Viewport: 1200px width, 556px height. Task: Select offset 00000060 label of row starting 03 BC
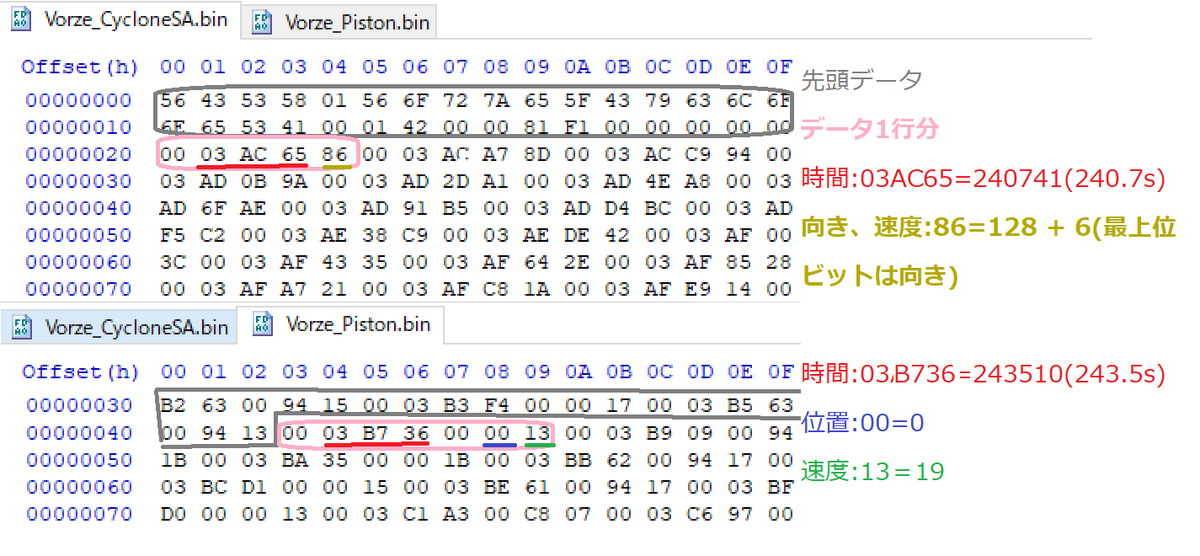click(x=79, y=486)
